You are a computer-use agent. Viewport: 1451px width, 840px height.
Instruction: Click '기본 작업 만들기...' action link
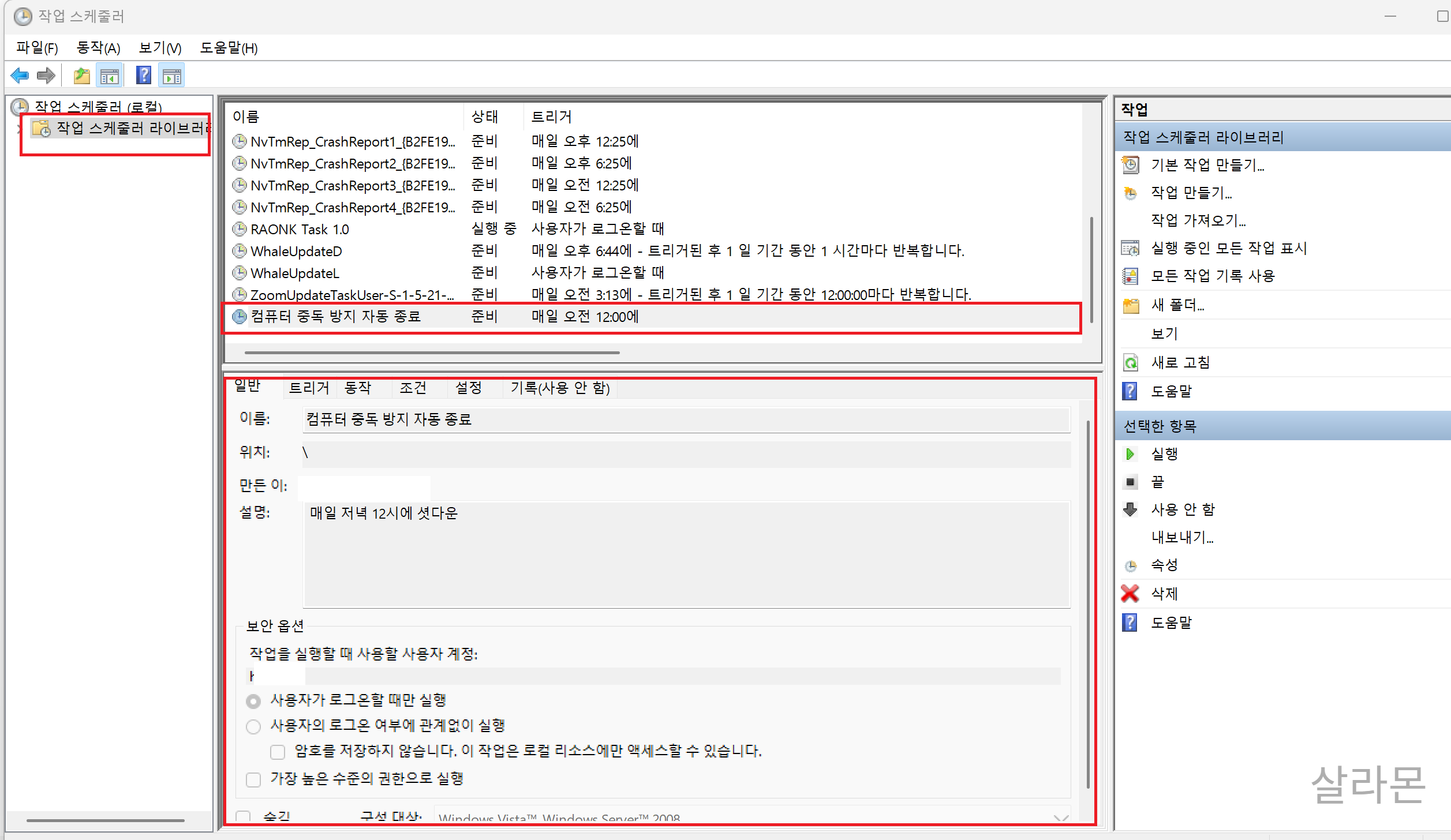[1207, 165]
